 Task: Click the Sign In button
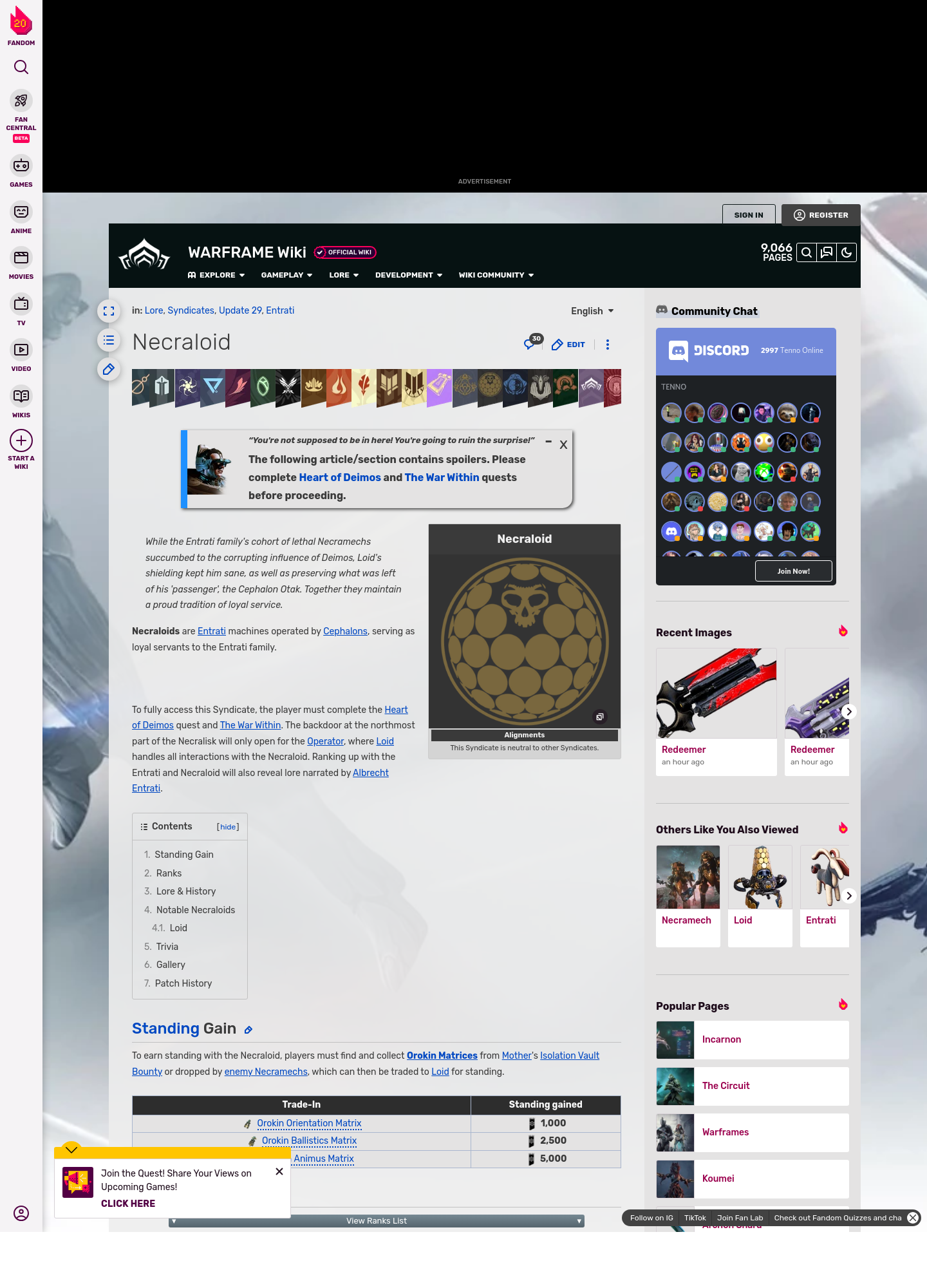(749, 215)
